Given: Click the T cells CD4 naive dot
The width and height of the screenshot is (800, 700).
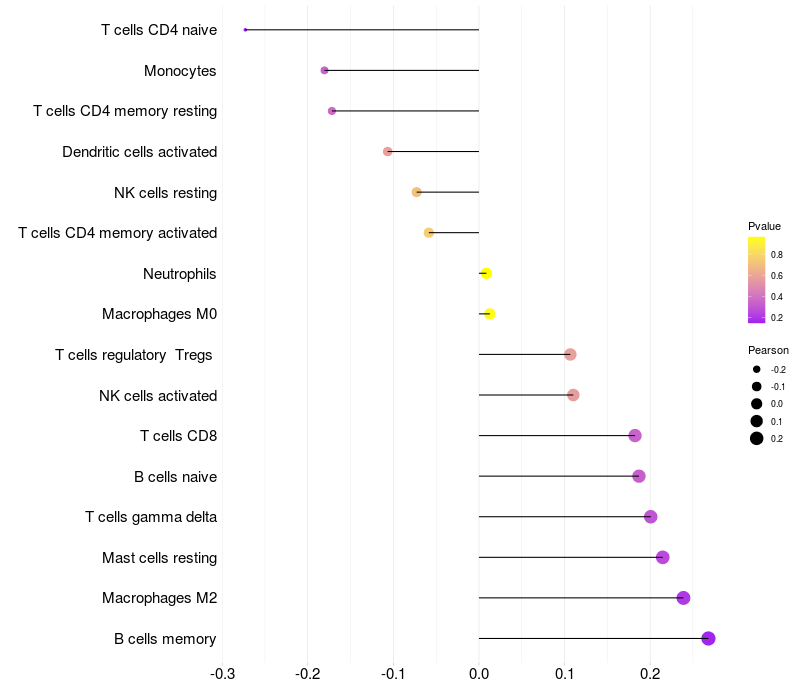Looking at the screenshot, I should [245, 30].
